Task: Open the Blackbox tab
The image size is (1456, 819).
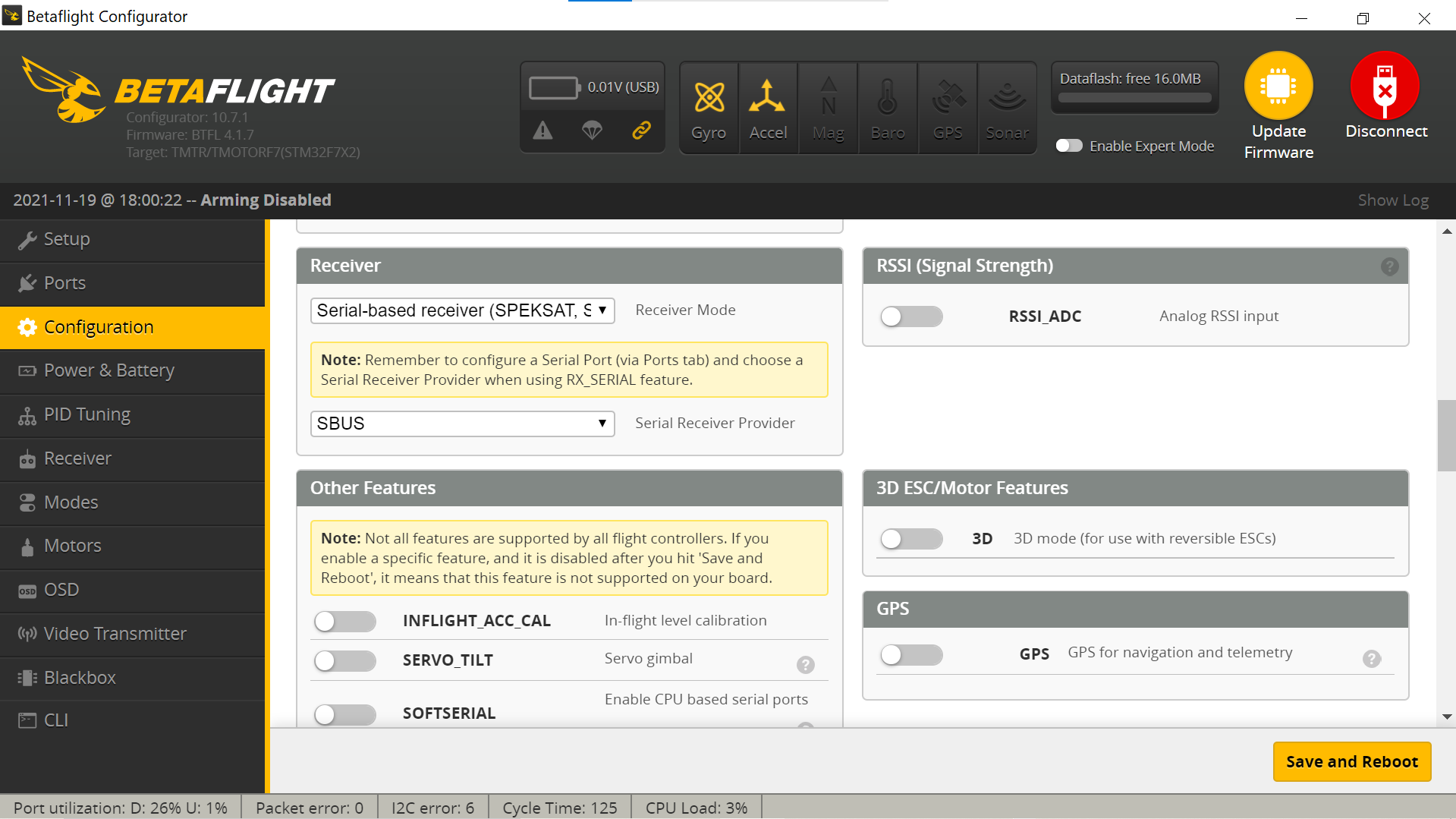Action: click(133, 678)
